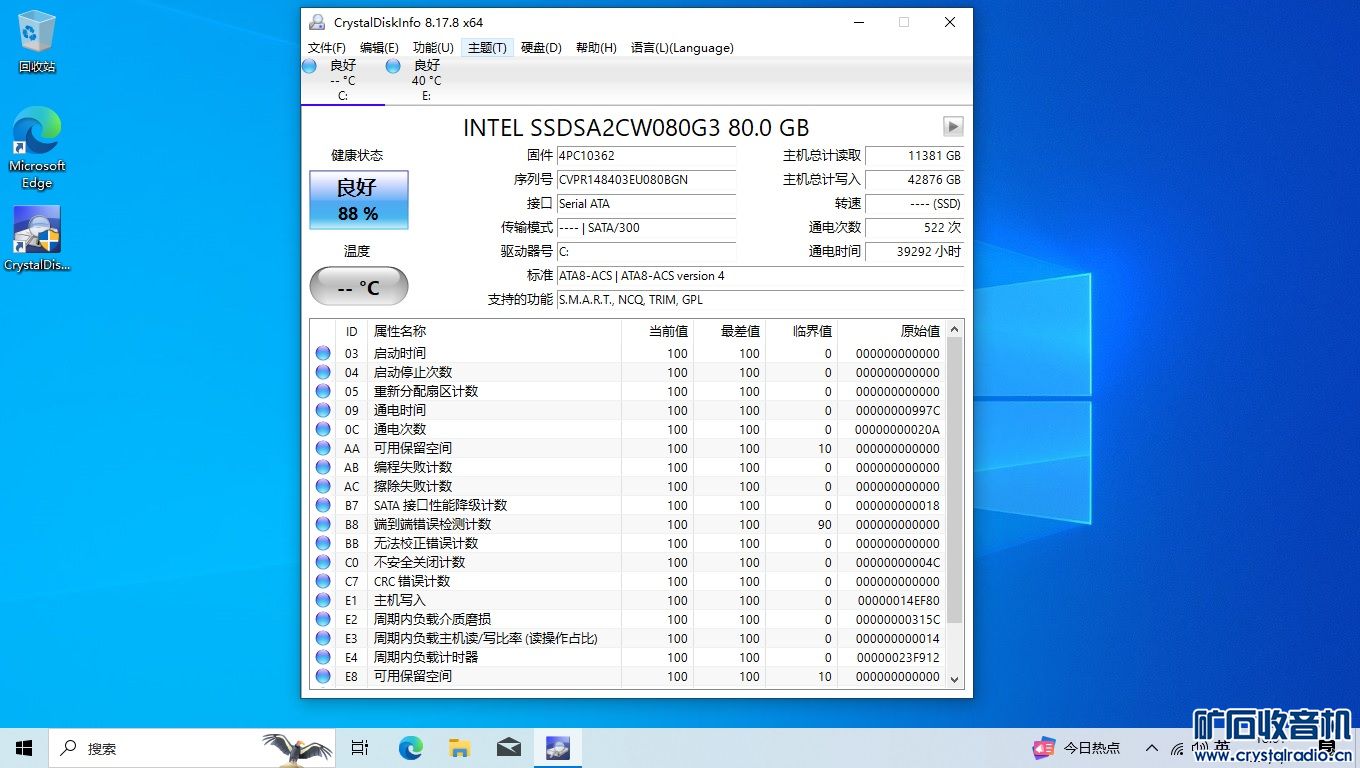The height and width of the screenshot is (768, 1360).
Task: Expand the 功能(U) function menu
Action: point(433,48)
